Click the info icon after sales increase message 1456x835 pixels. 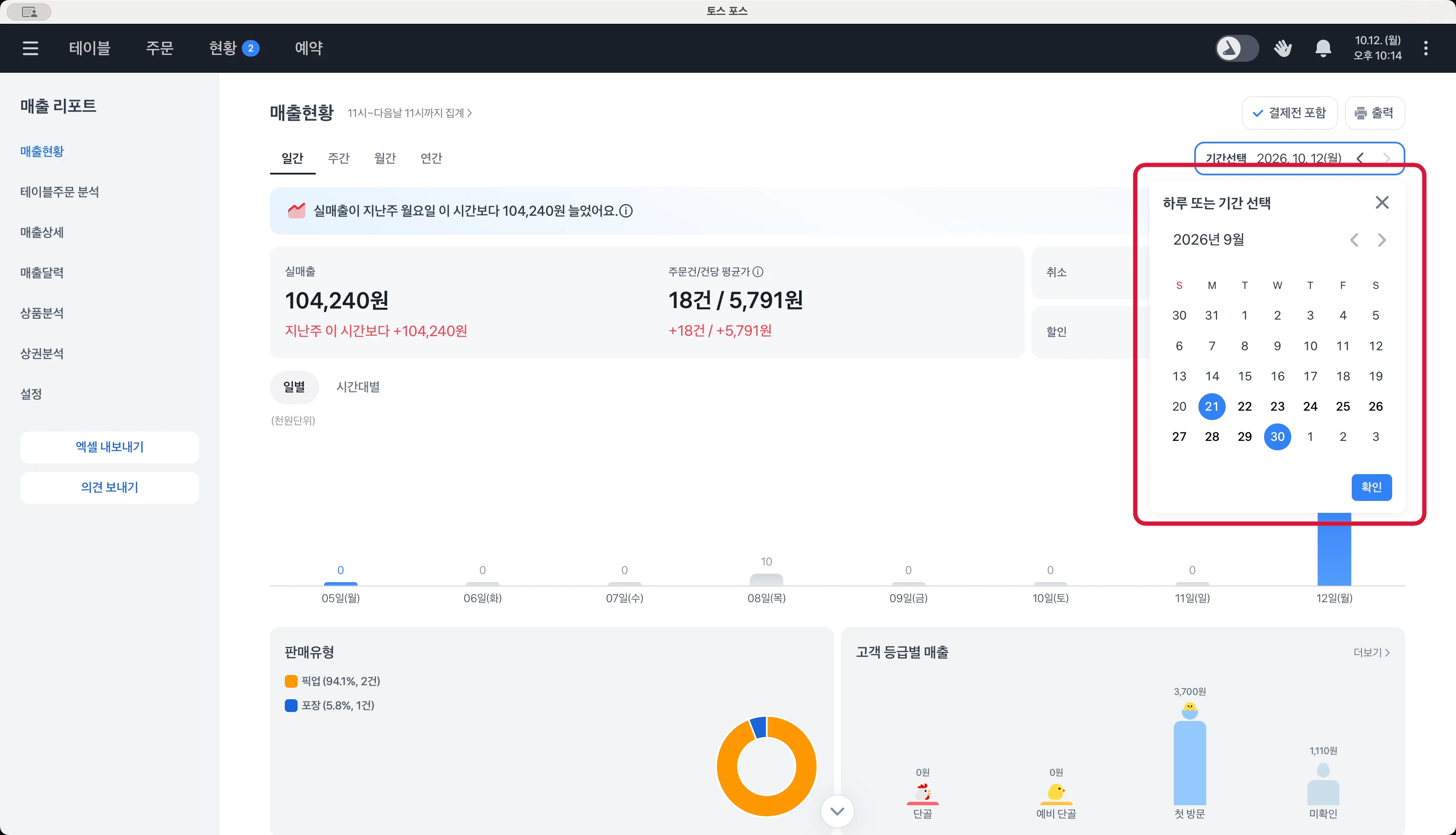coord(626,211)
